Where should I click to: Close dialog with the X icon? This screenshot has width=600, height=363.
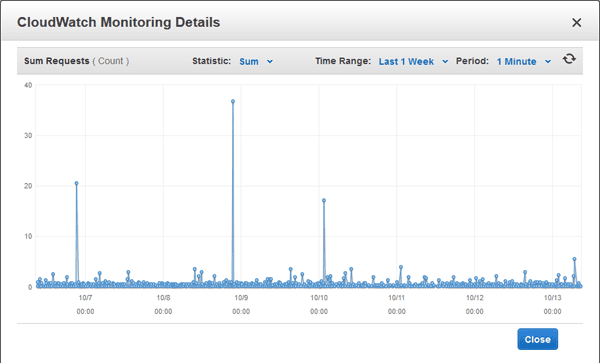(576, 23)
